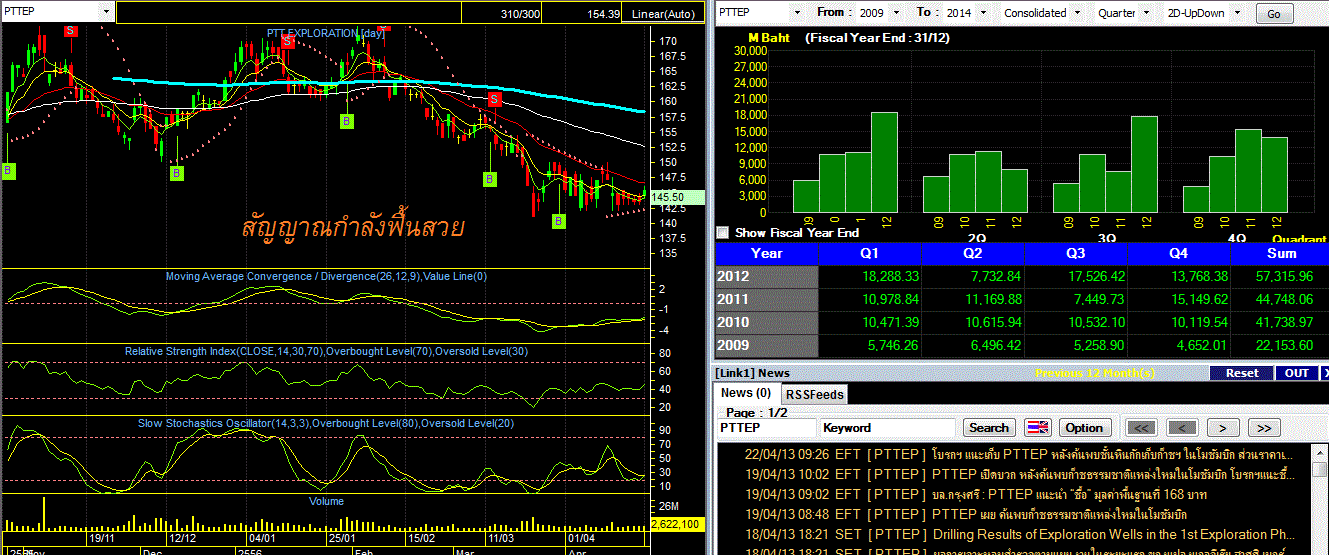Select the 2012 year row
This screenshot has height=555, width=1329.
tap(1022, 276)
